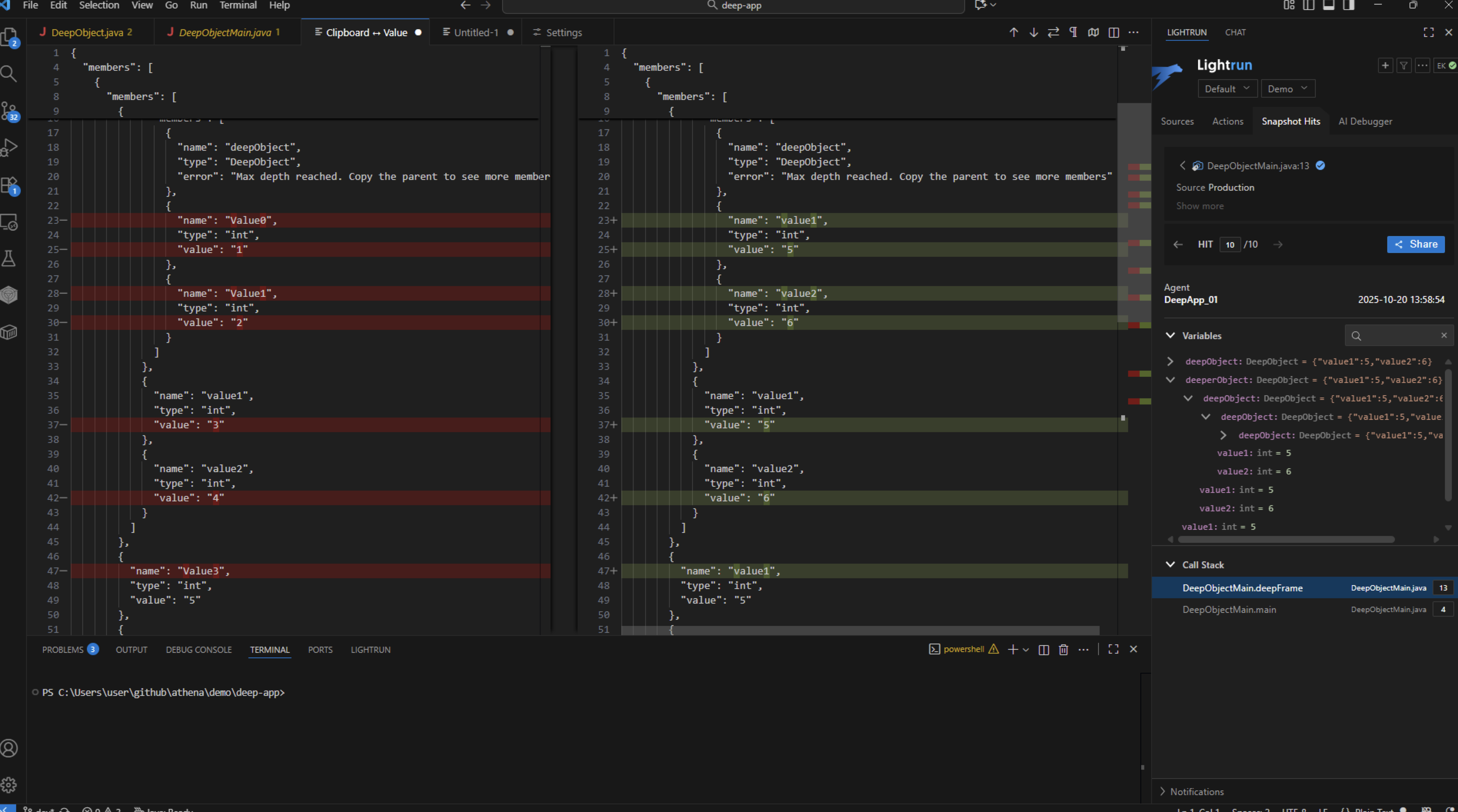Click the Variables horizontal scrollbar

pyautogui.click(x=1285, y=539)
